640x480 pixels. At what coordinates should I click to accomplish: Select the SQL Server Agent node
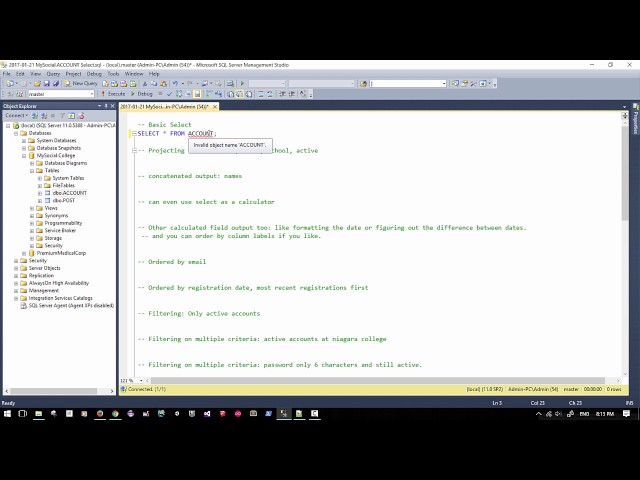pyautogui.click(x=71, y=305)
